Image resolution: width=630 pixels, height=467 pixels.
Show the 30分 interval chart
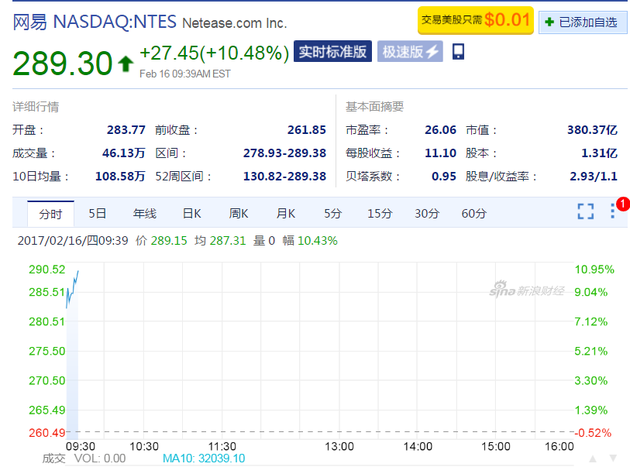[x=427, y=213]
